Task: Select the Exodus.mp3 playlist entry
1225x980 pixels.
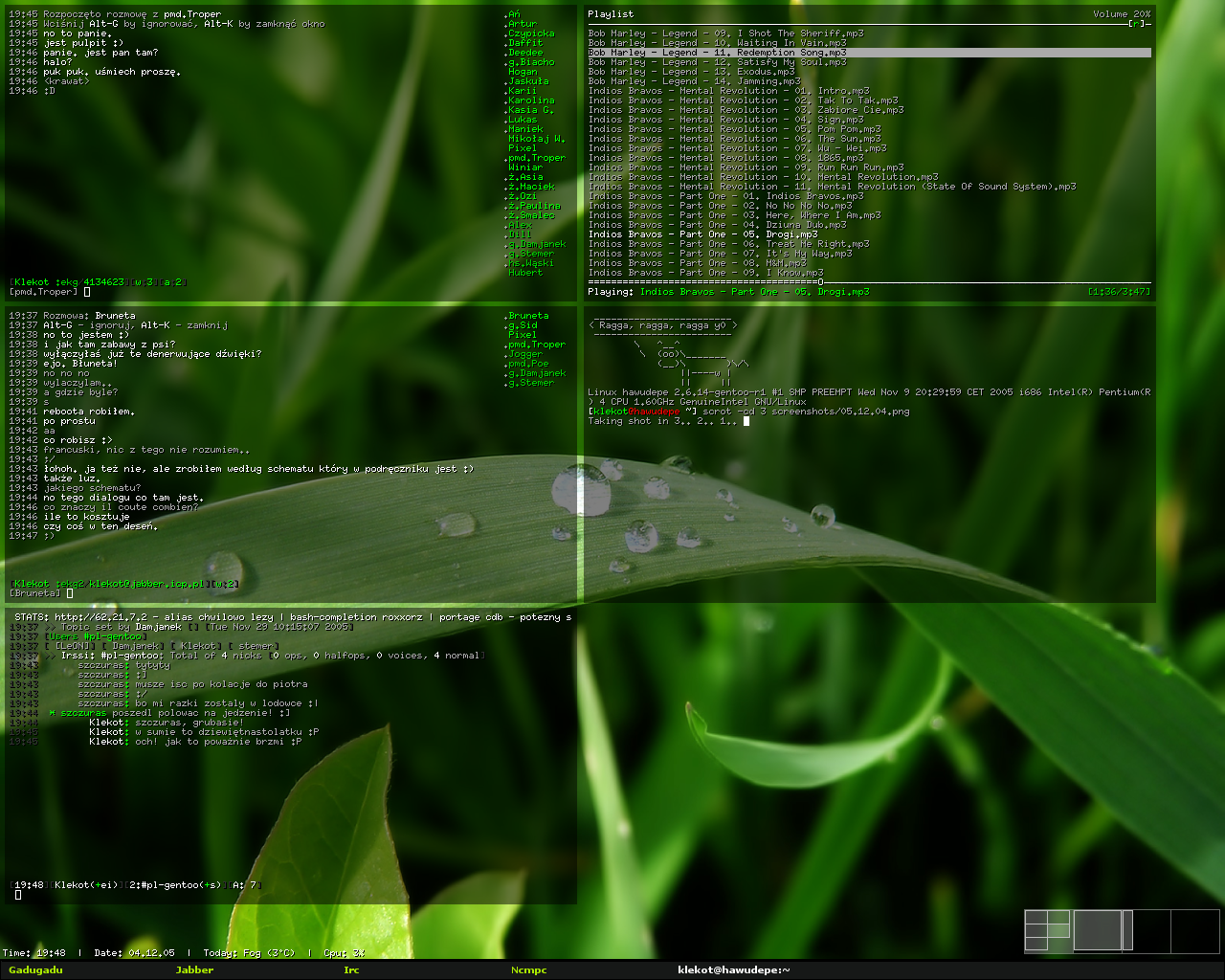Action: click(x=691, y=72)
